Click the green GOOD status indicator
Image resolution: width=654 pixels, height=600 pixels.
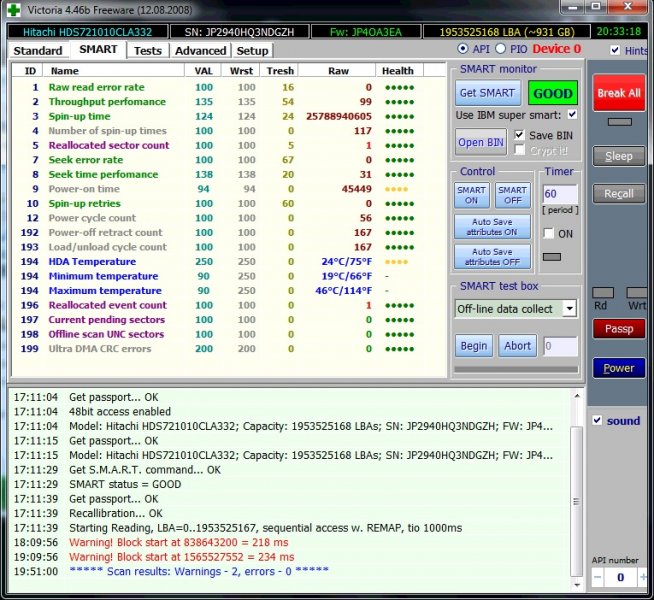click(x=552, y=93)
